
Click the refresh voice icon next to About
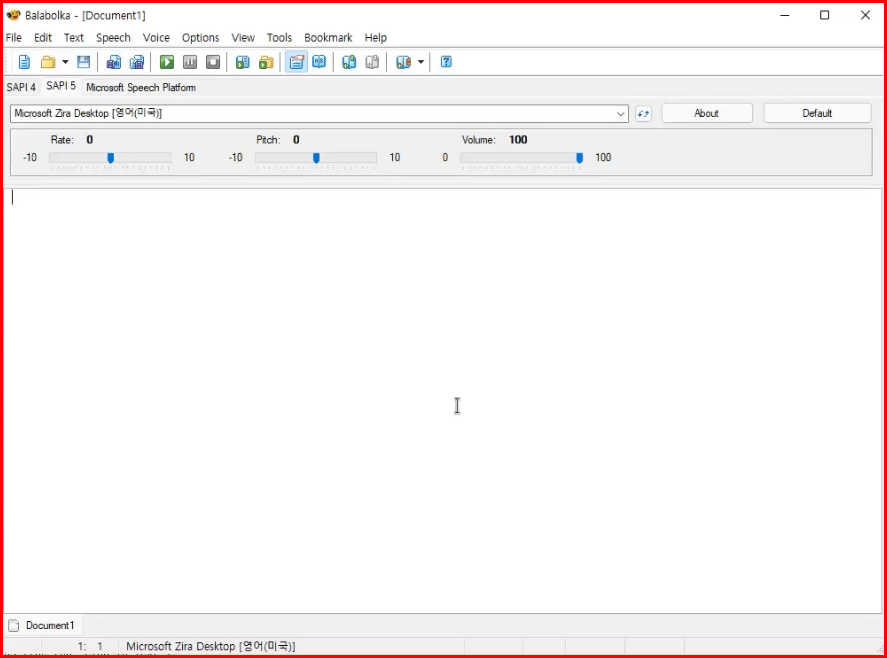coord(643,114)
